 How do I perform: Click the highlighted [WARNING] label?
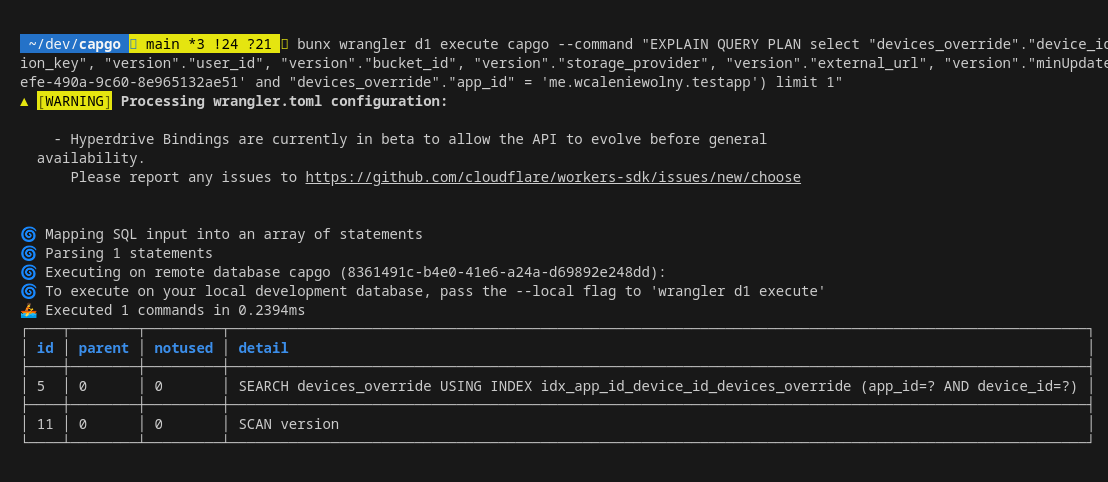coord(74,101)
